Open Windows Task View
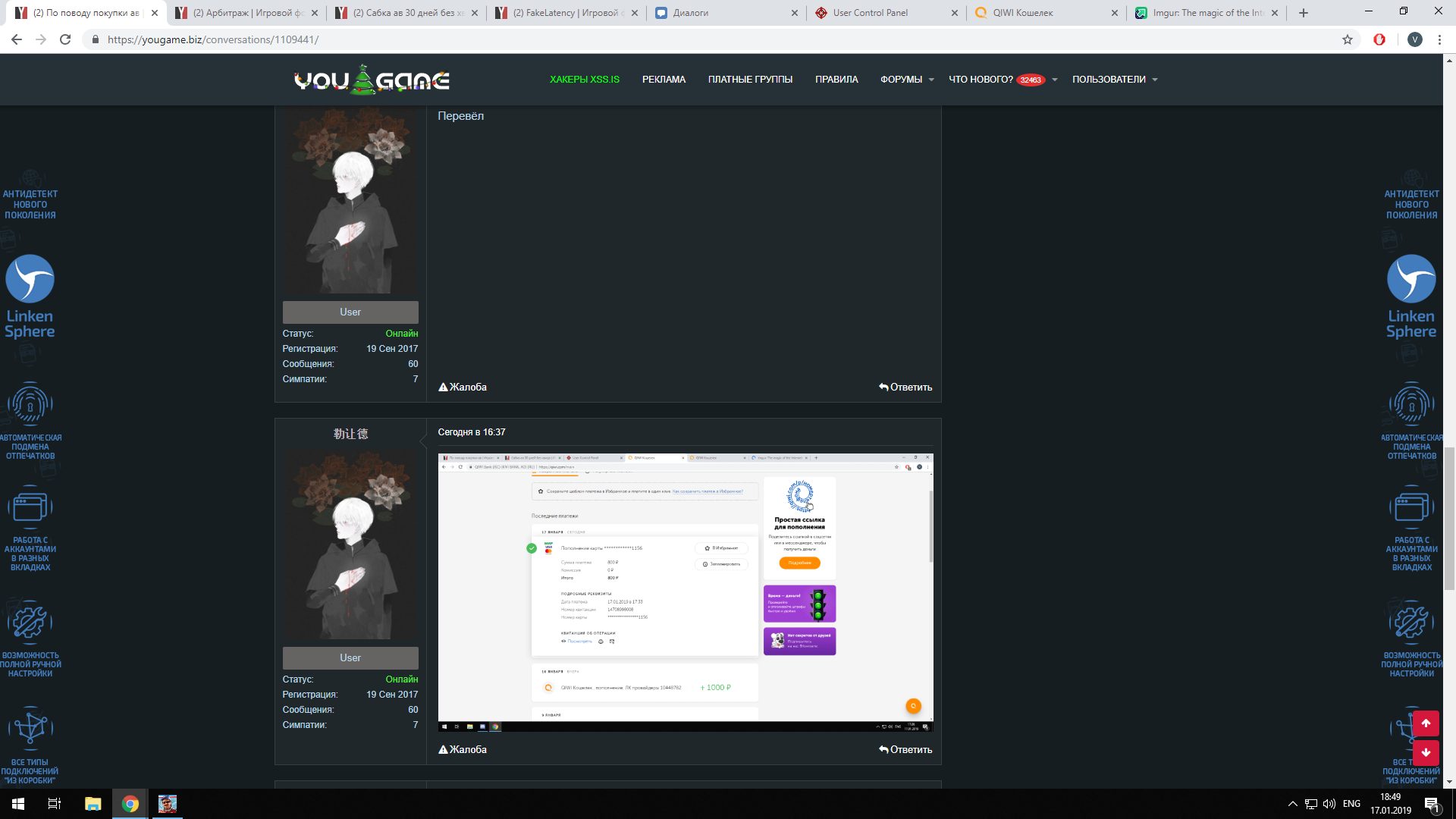1456x819 pixels. [x=55, y=804]
